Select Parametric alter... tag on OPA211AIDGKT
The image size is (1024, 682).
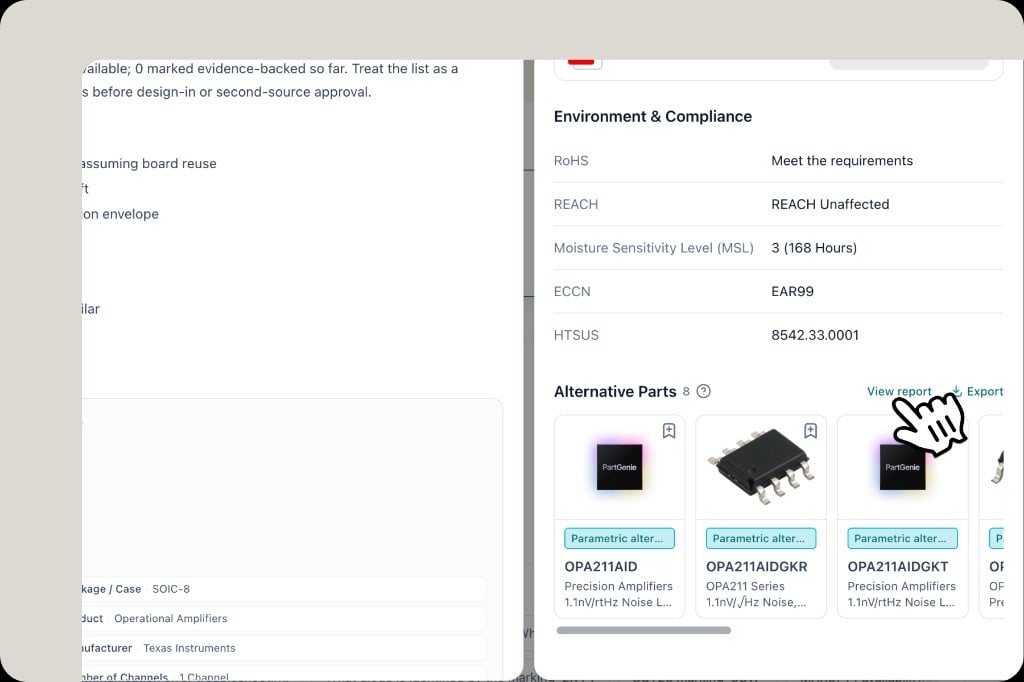tap(903, 538)
